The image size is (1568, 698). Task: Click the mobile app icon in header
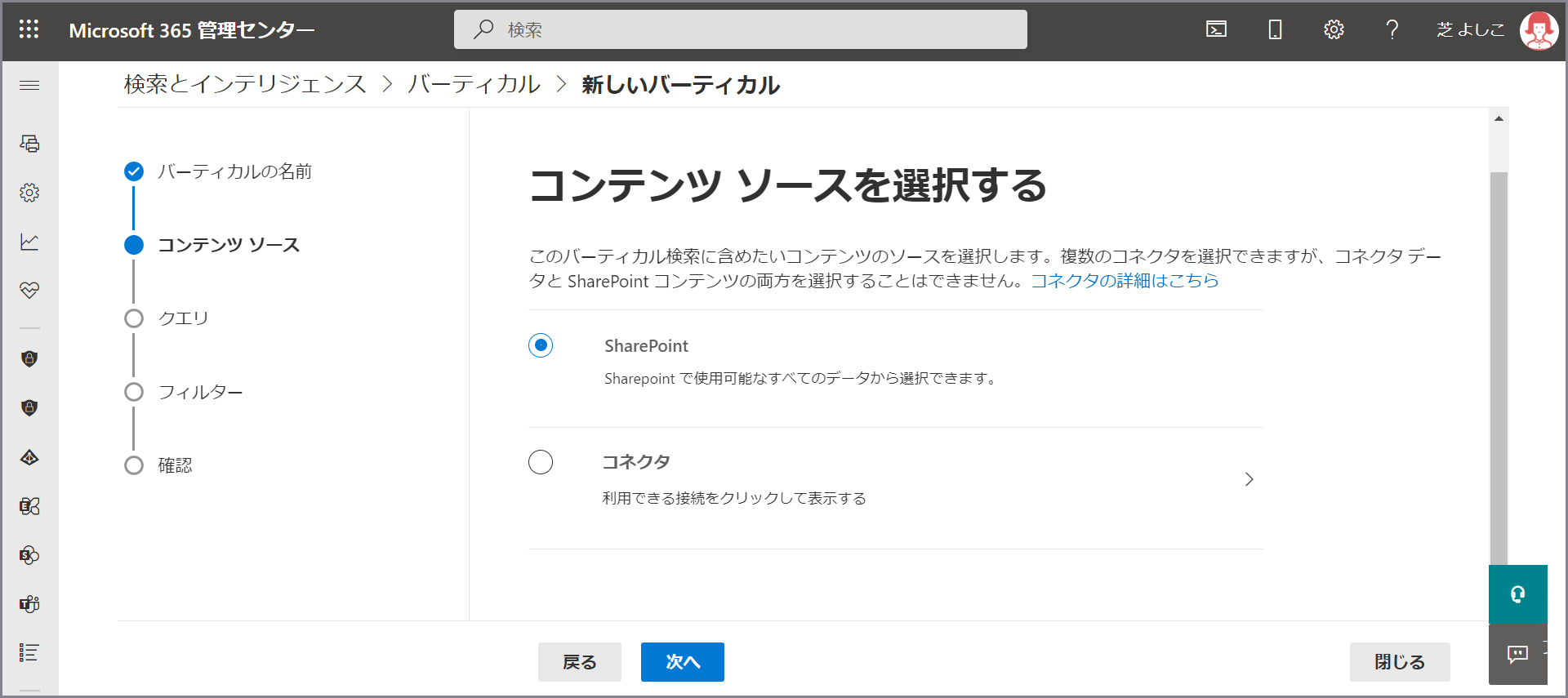coord(1275,29)
